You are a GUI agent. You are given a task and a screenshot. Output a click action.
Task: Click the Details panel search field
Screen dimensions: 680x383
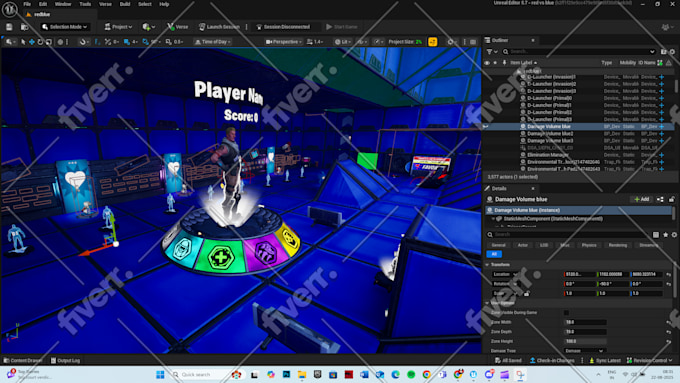click(568, 235)
